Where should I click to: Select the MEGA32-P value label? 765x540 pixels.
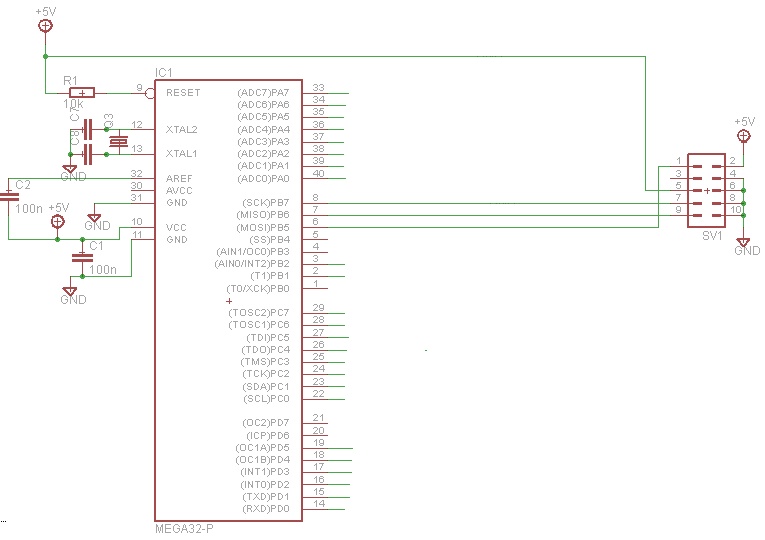coord(184,529)
